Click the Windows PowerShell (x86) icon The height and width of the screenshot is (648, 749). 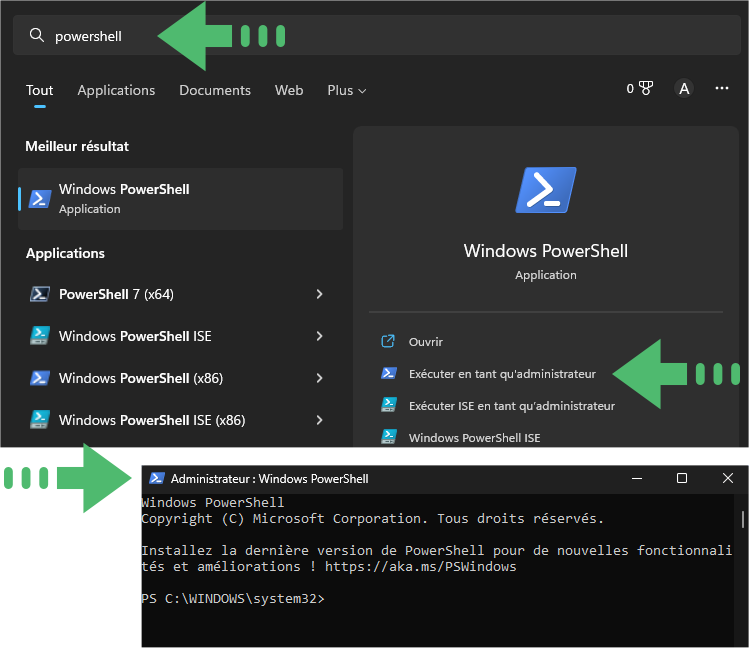40,378
